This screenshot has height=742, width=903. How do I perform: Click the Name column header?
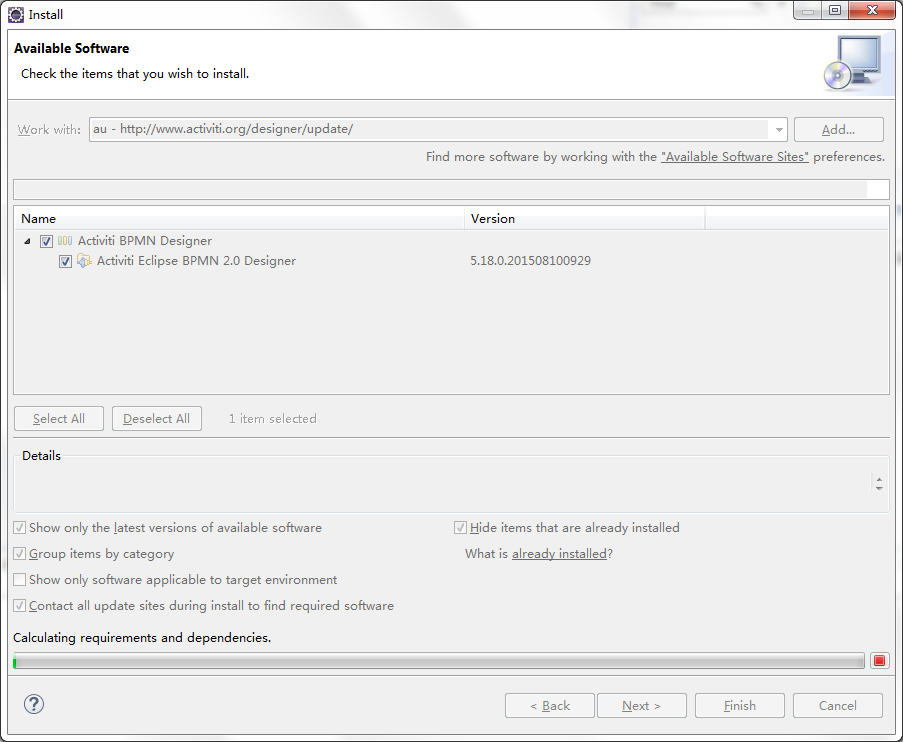(239, 219)
